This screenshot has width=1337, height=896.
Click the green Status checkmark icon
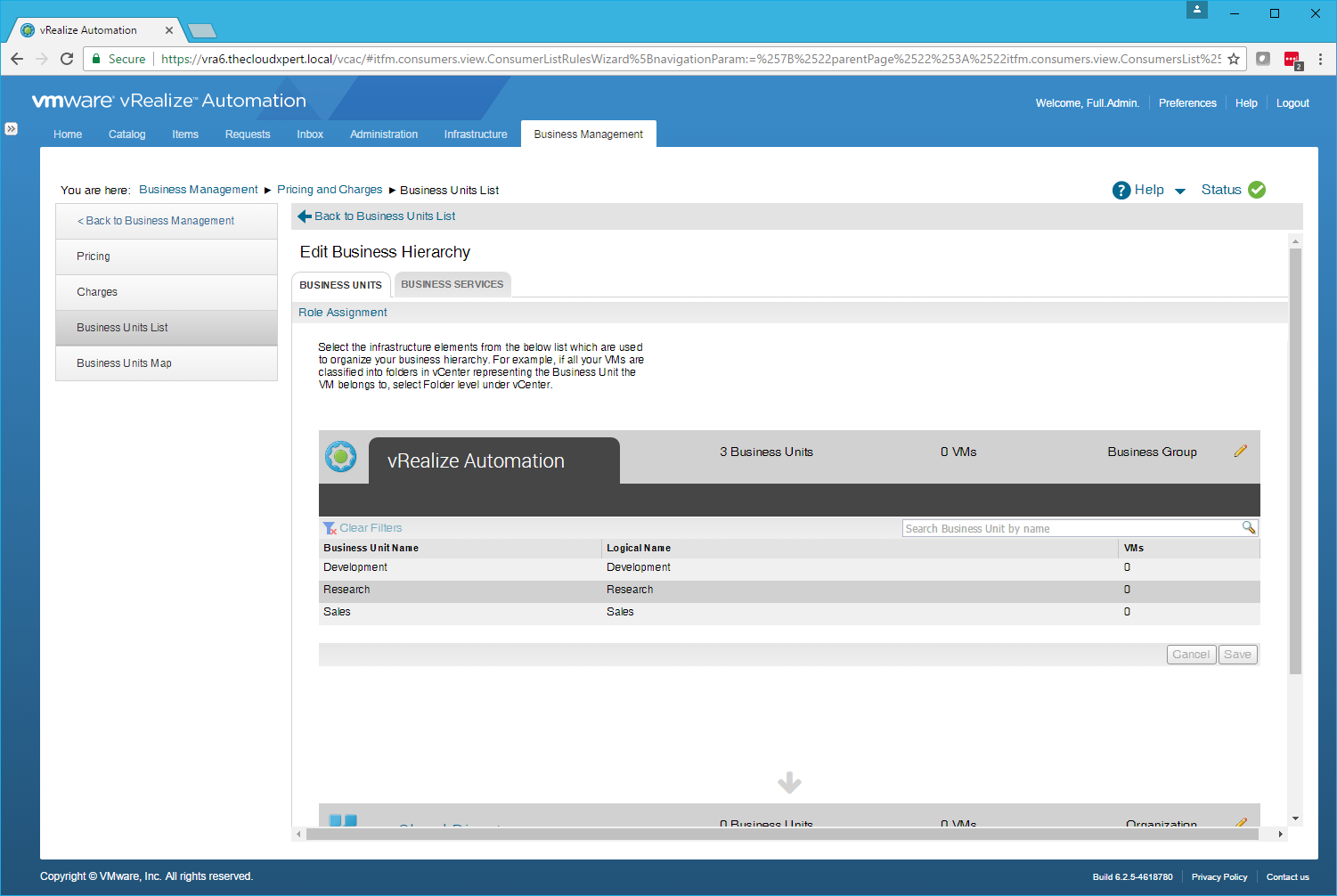(x=1257, y=190)
